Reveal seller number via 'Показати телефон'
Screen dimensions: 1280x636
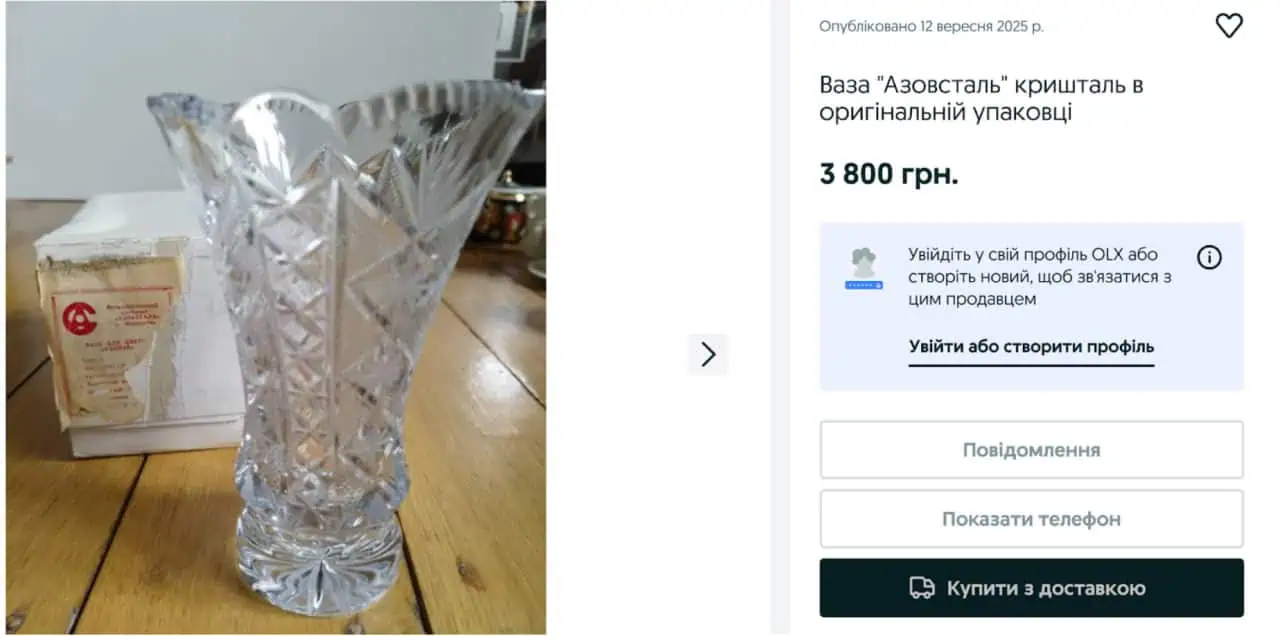[1031, 518]
